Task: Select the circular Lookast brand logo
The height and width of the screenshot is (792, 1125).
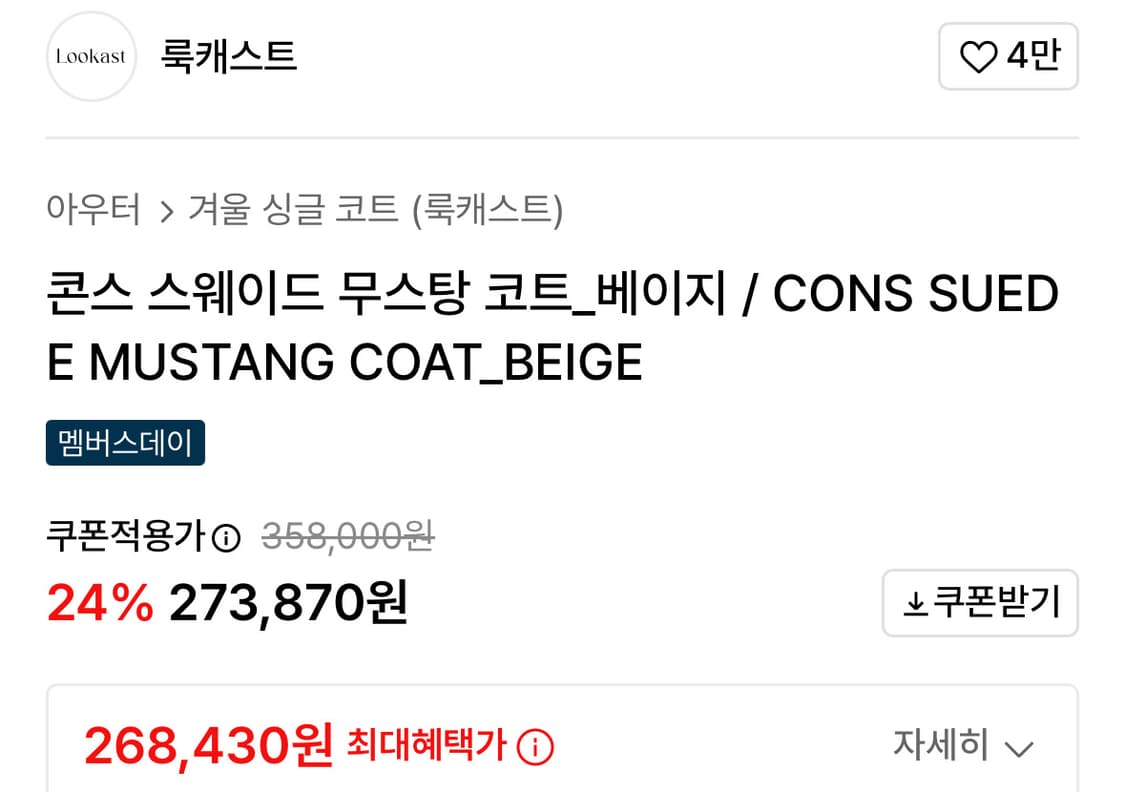Action: [91, 56]
